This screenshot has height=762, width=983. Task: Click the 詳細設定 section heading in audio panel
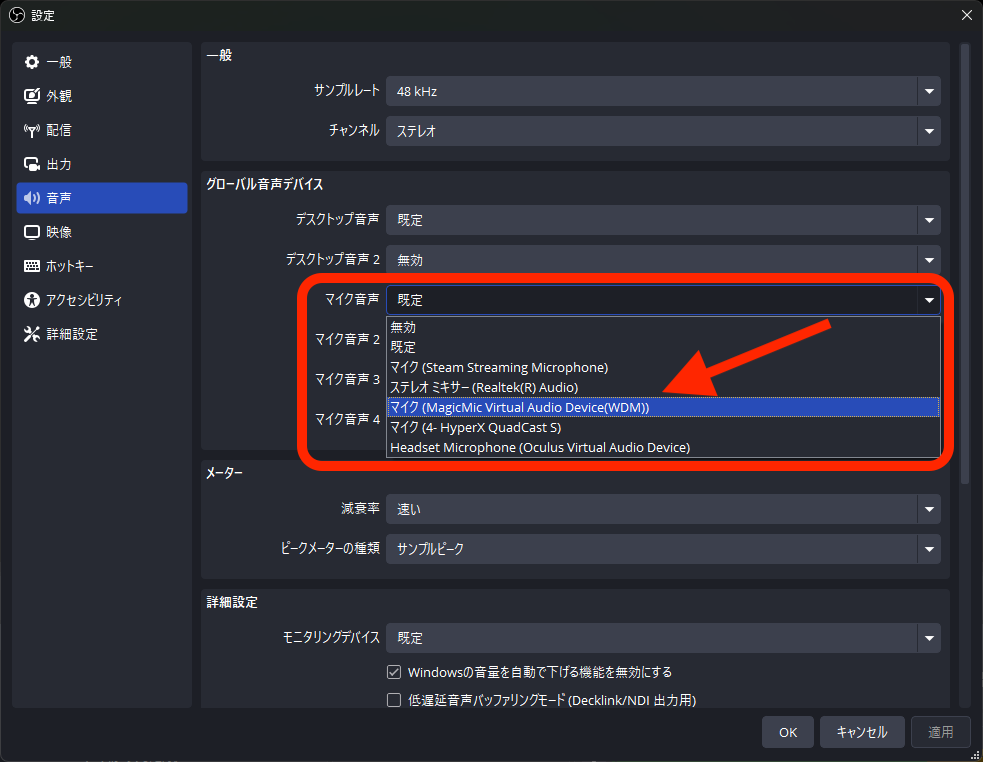tap(232, 603)
